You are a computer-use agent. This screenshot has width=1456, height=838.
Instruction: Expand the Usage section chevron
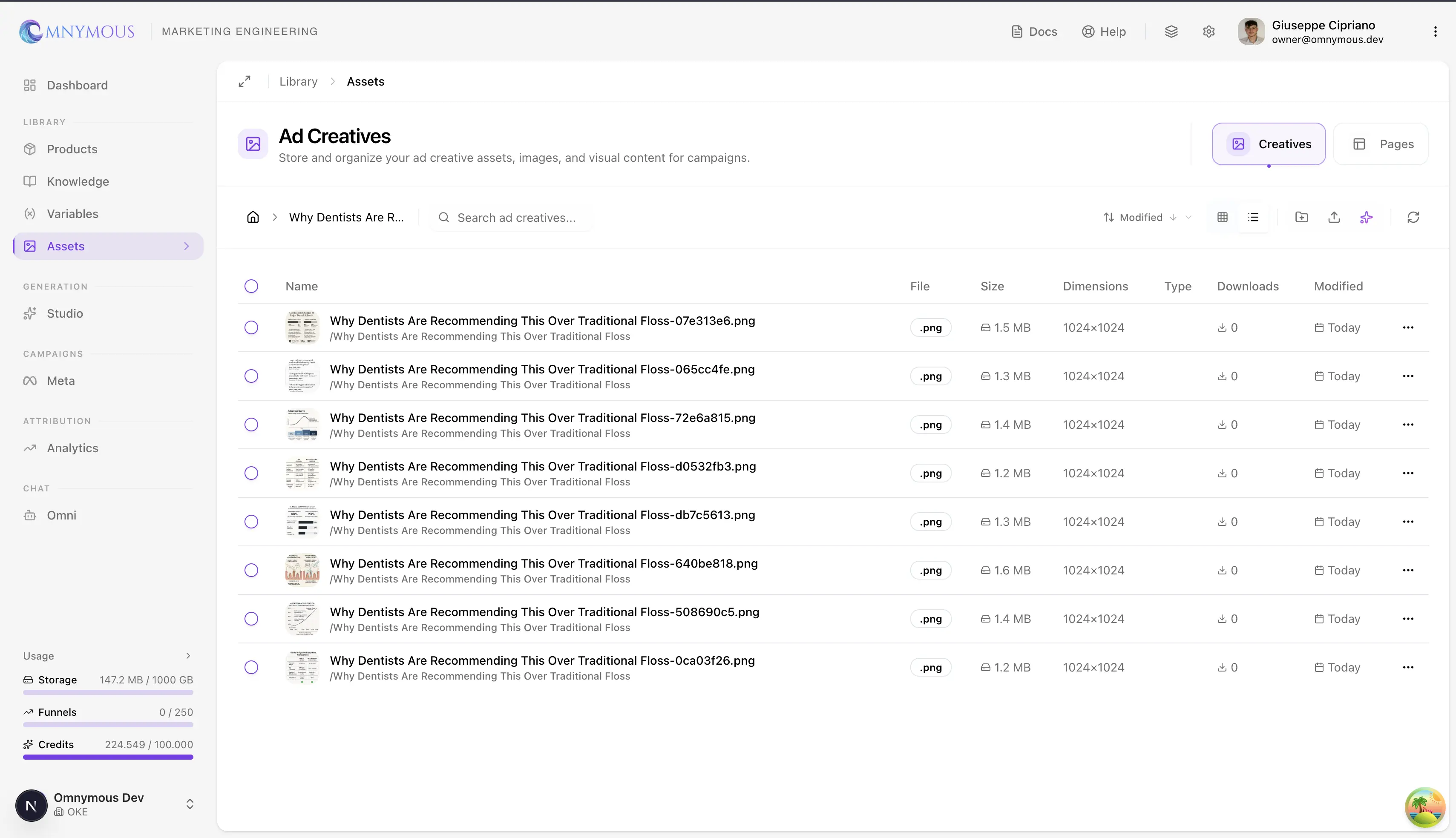tap(188, 656)
